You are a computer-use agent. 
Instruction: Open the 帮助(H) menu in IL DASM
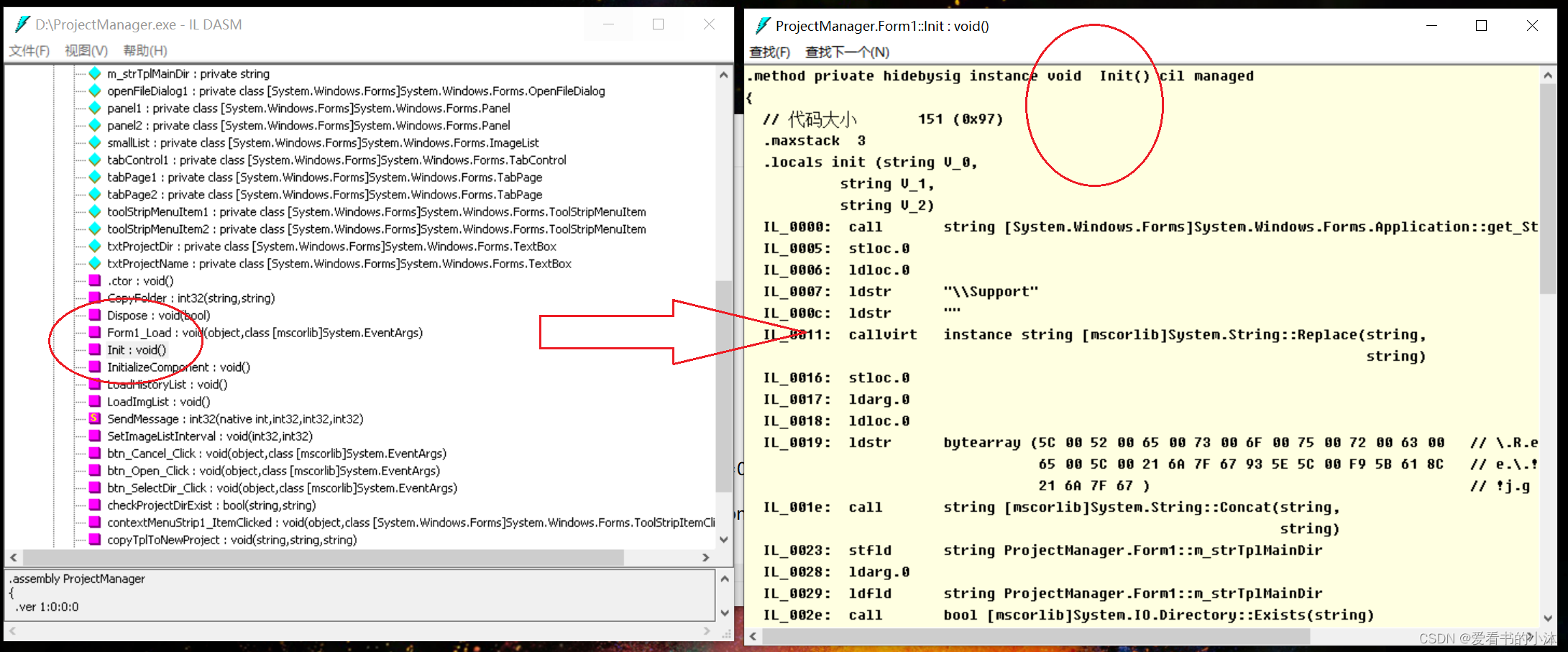145,50
